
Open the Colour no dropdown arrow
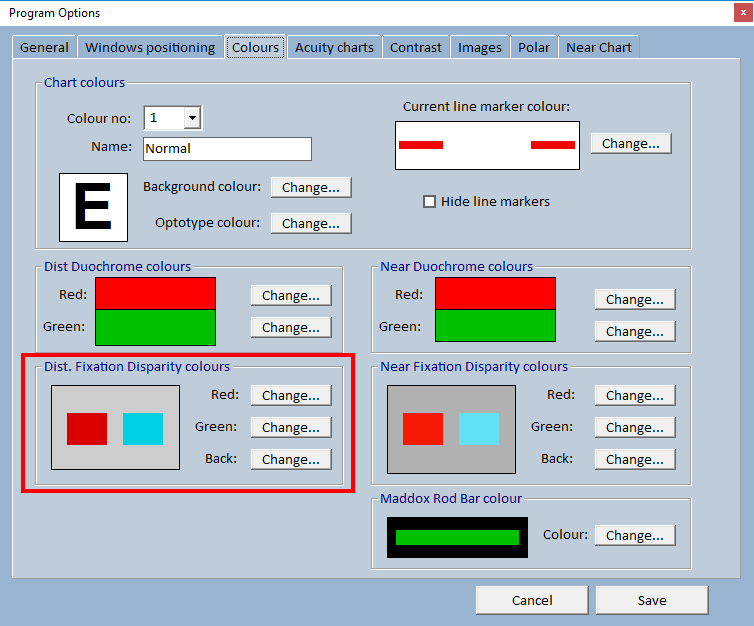pos(192,118)
